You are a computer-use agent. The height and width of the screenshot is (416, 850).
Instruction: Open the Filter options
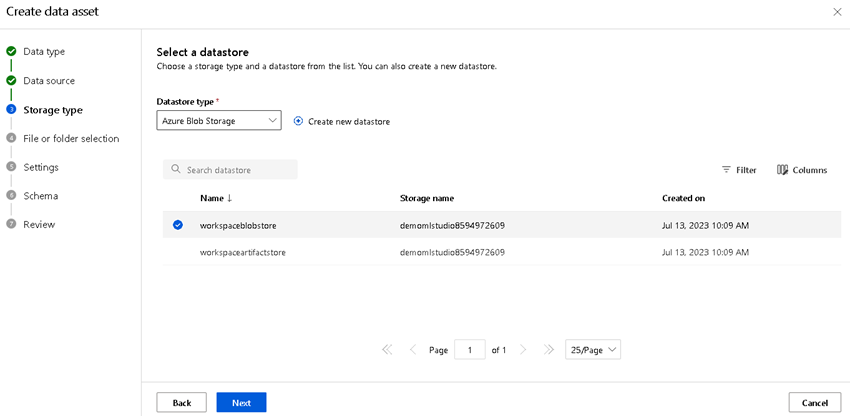[x=739, y=170]
